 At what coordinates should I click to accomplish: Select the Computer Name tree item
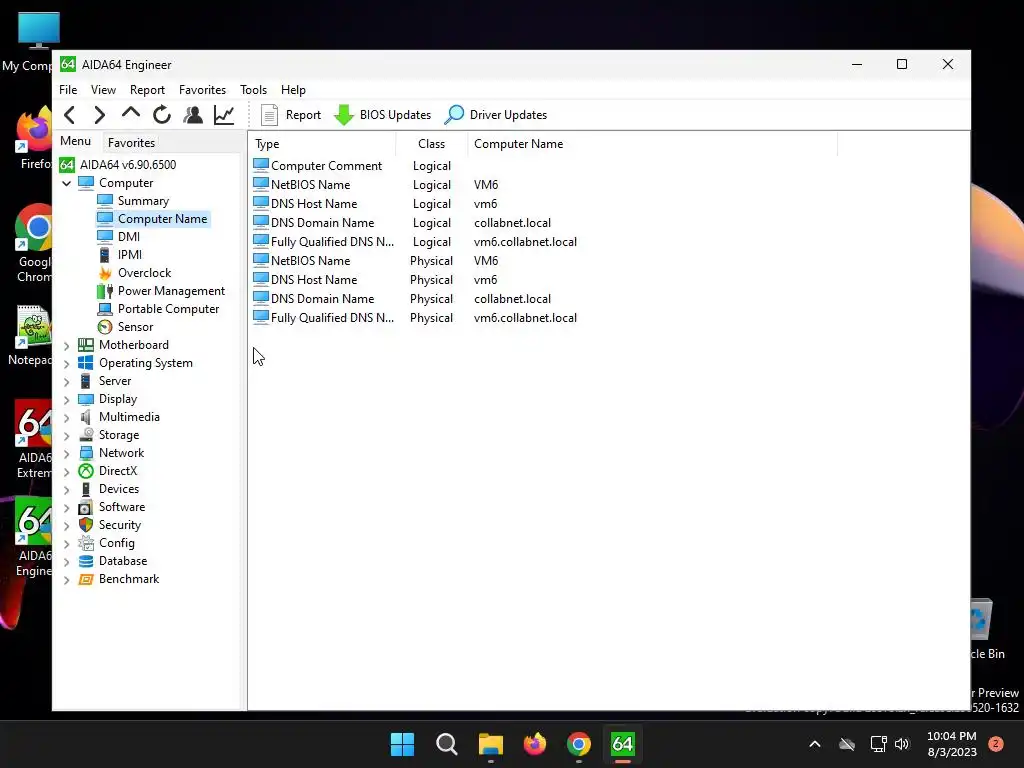tap(162, 219)
